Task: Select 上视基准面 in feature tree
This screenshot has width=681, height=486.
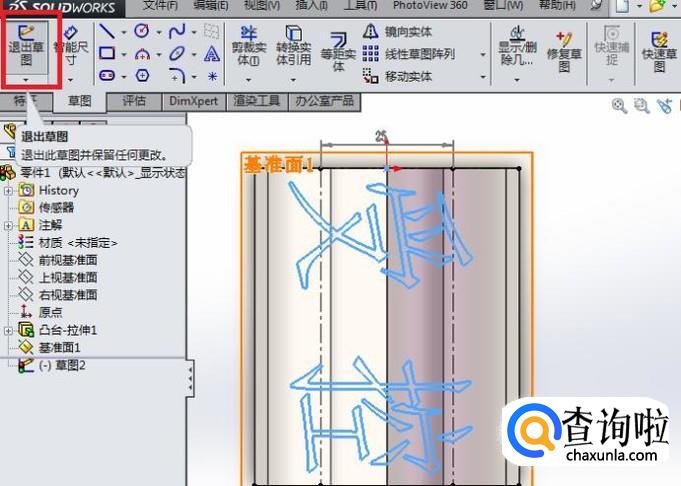Action: click(57, 278)
